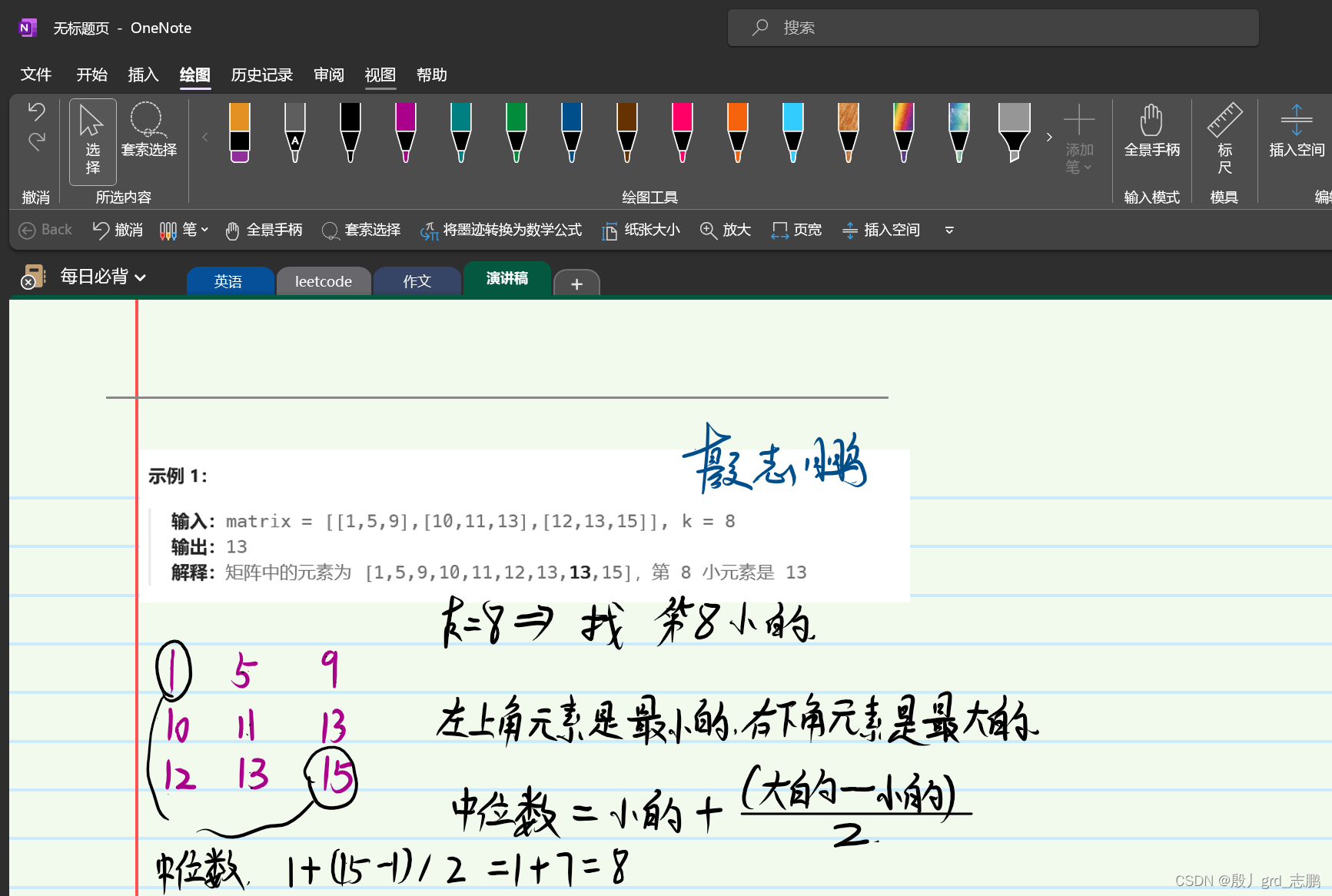Click 放大 zoom in button

[726, 230]
